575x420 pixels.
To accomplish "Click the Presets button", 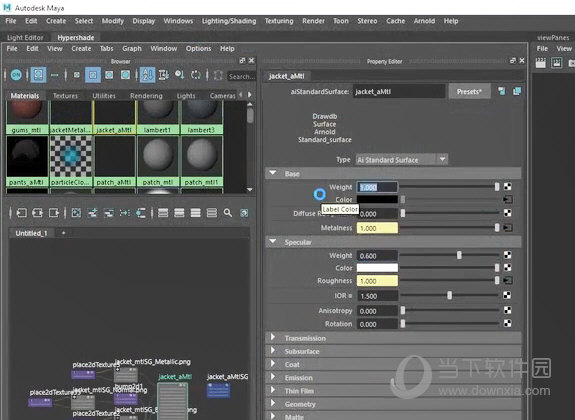I will [x=469, y=92].
